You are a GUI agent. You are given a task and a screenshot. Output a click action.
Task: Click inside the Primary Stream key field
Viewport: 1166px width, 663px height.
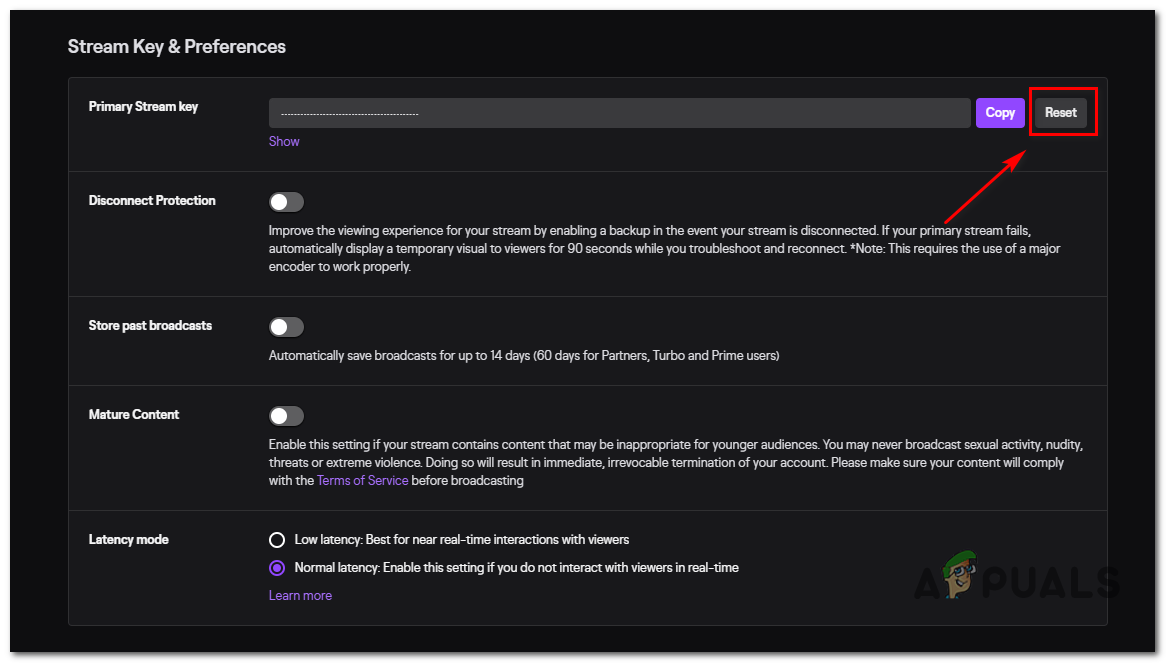(619, 113)
